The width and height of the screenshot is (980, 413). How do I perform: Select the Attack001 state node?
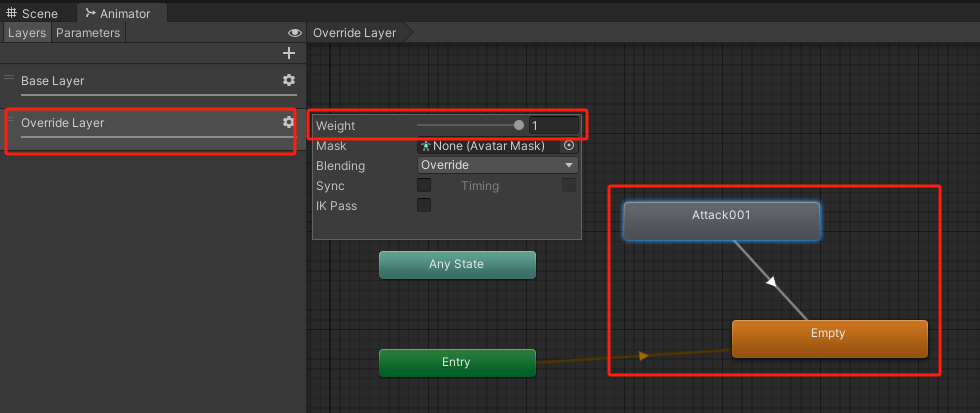coord(721,221)
